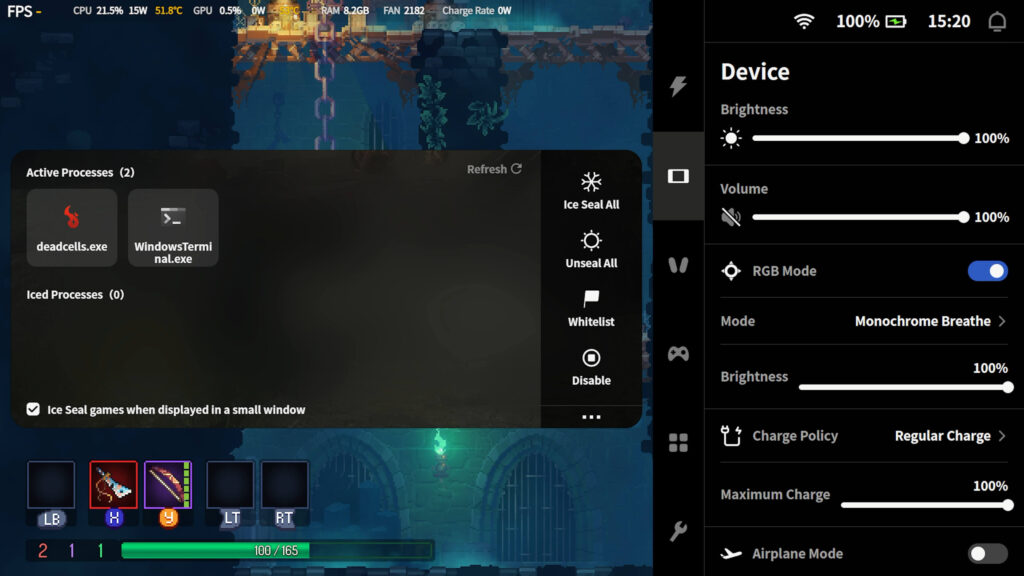Click the empty LB skill slot

pos(51,485)
